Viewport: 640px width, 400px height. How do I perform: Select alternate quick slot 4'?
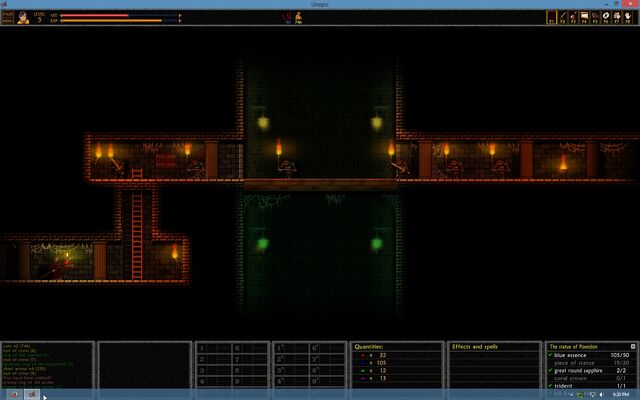pos(292,382)
